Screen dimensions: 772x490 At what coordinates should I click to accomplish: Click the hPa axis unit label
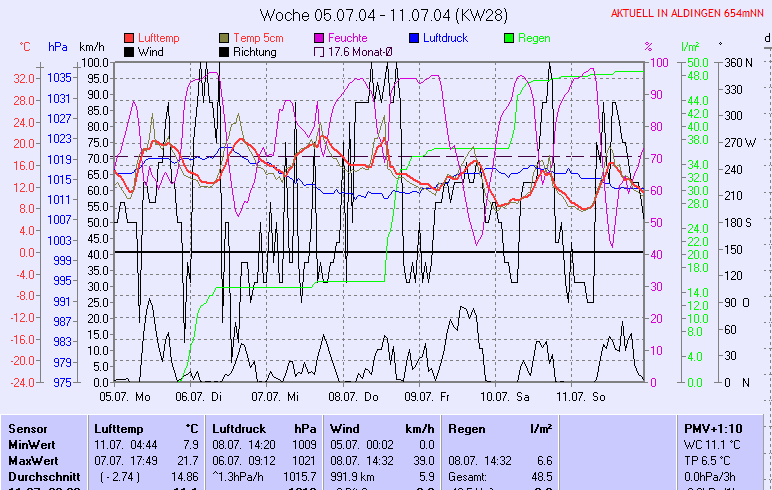pos(58,47)
